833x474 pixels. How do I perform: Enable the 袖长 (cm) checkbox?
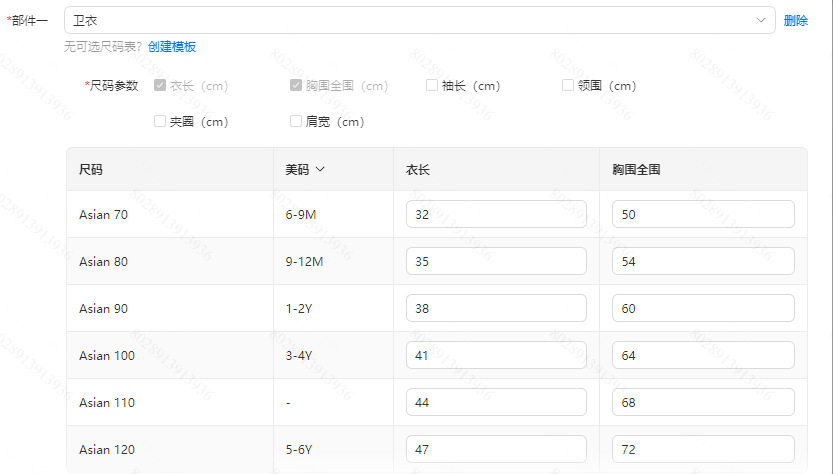[432, 85]
